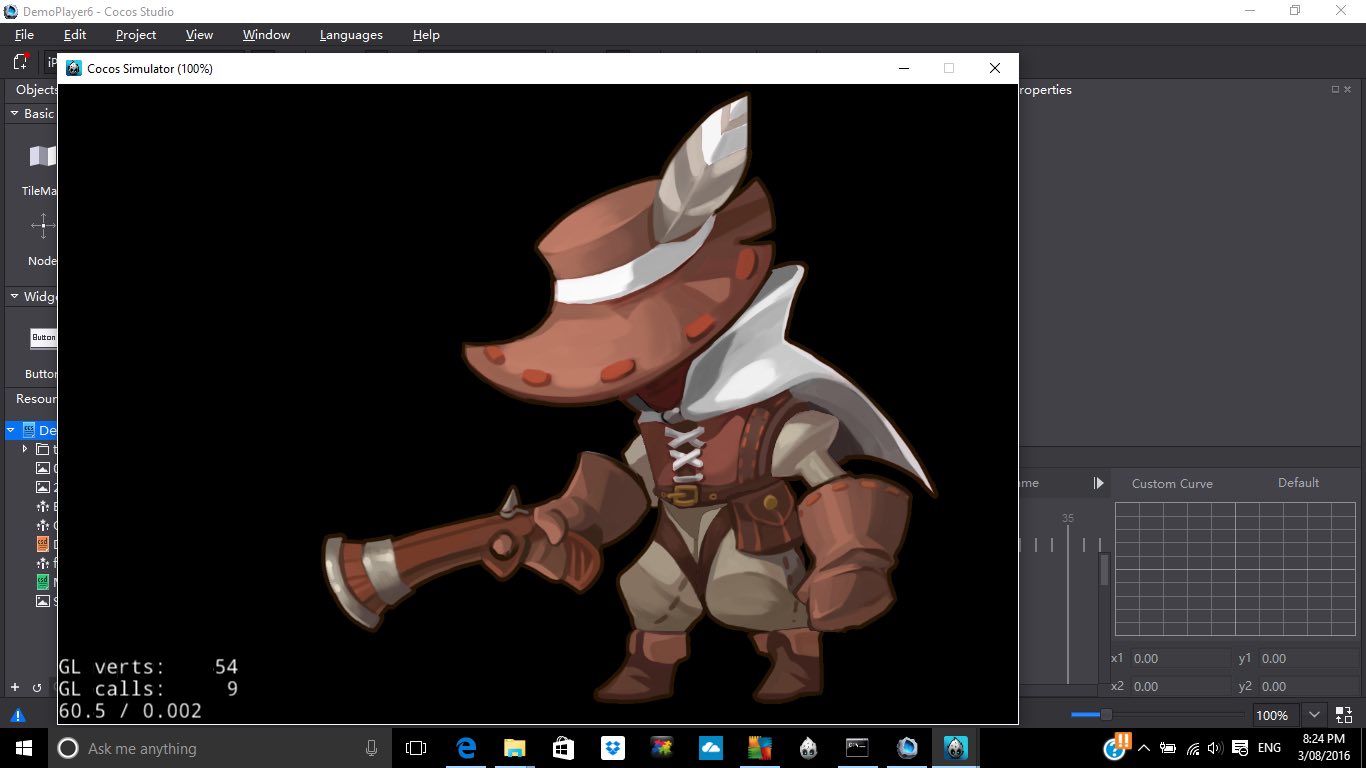Click the TileMap object icon
The height and width of the screenshot is (768, 1366).
pos(43,156)
